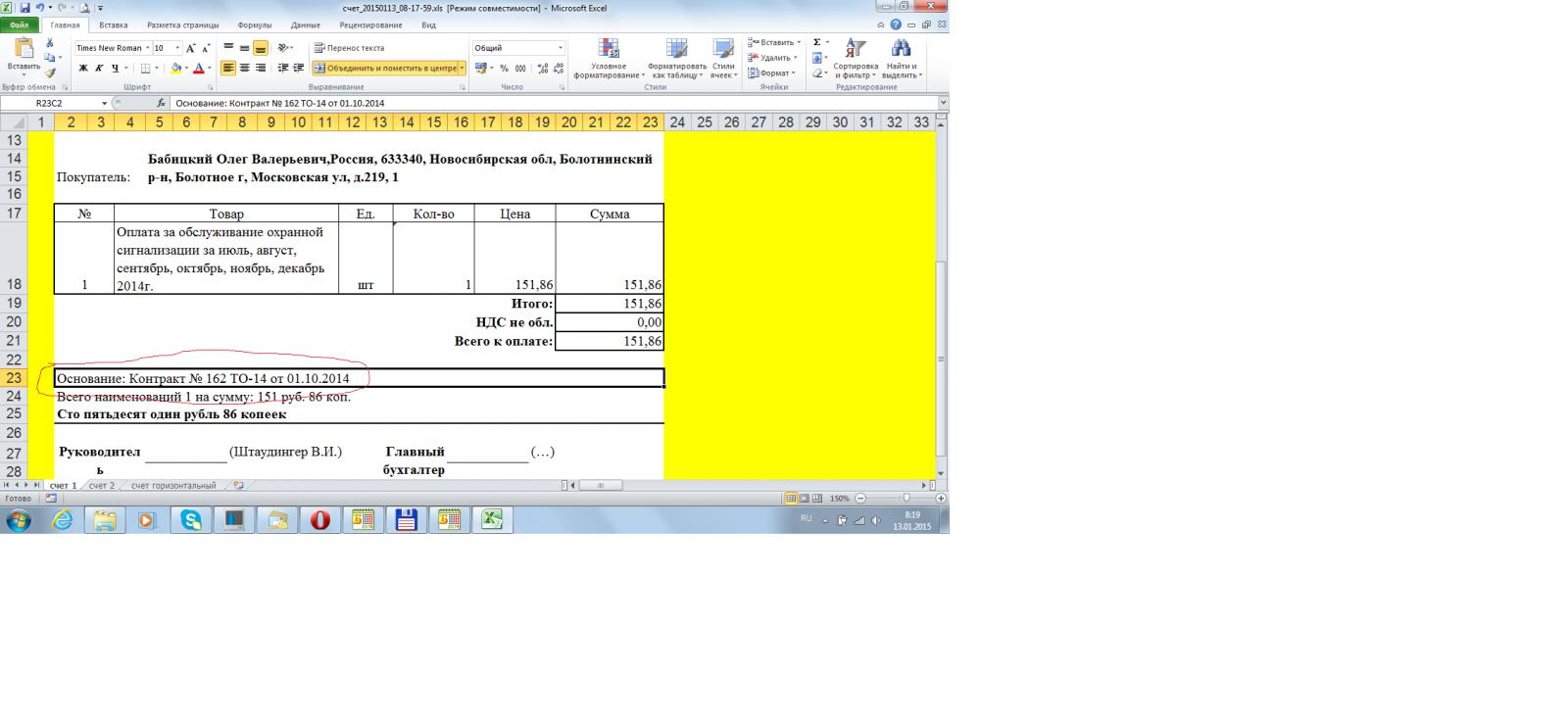Apply the percent number format

[504, 69]
